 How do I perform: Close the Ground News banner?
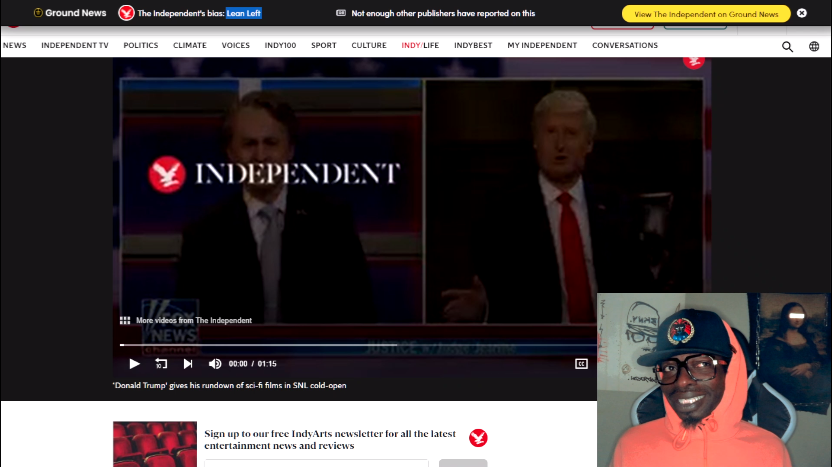801,13
